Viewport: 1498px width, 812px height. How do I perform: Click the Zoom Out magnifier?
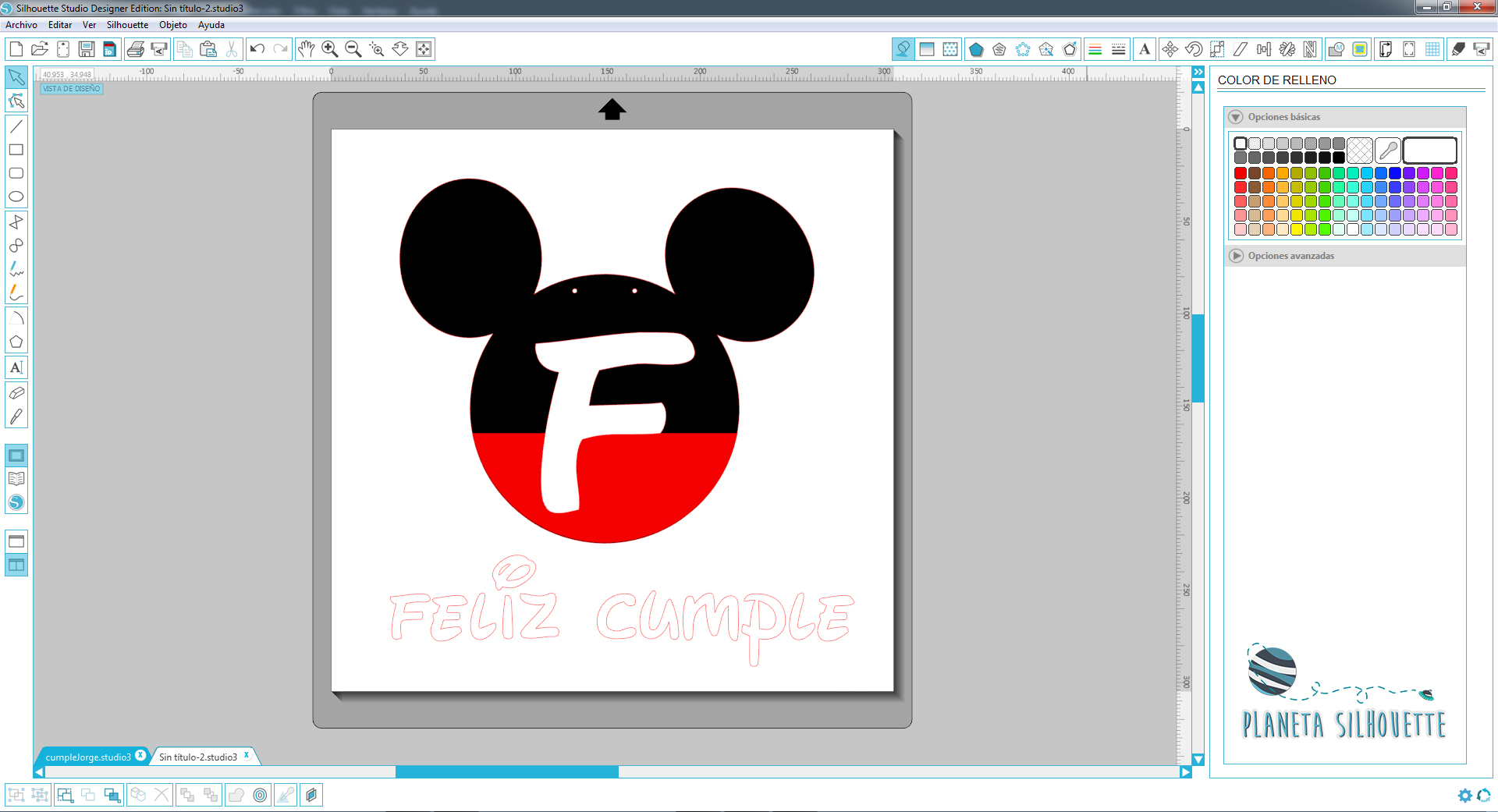(x=353, y=49)
